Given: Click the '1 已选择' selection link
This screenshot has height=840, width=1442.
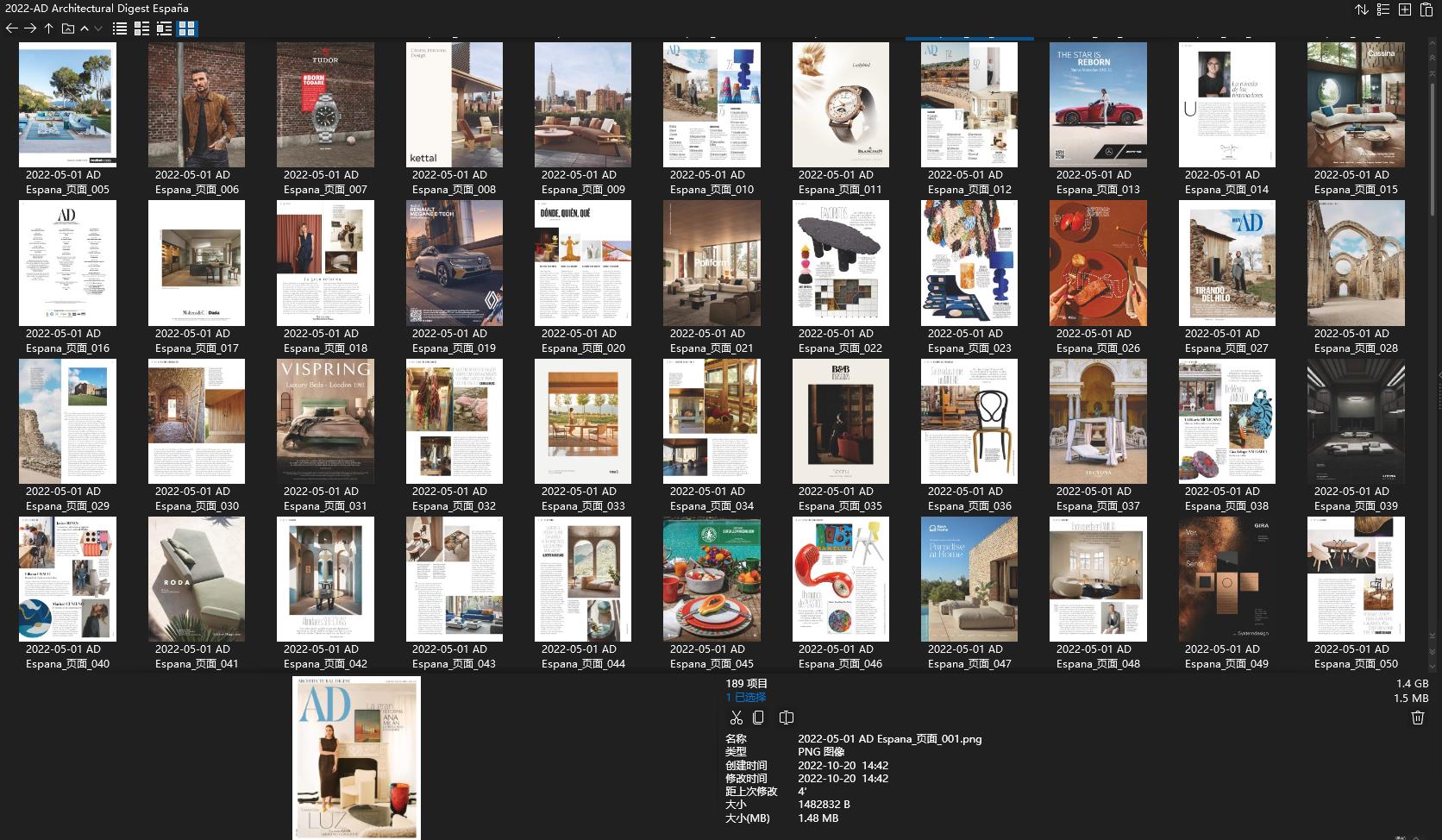Looking at the screenshot, I should pyautogui.click(x=747, y=697).
